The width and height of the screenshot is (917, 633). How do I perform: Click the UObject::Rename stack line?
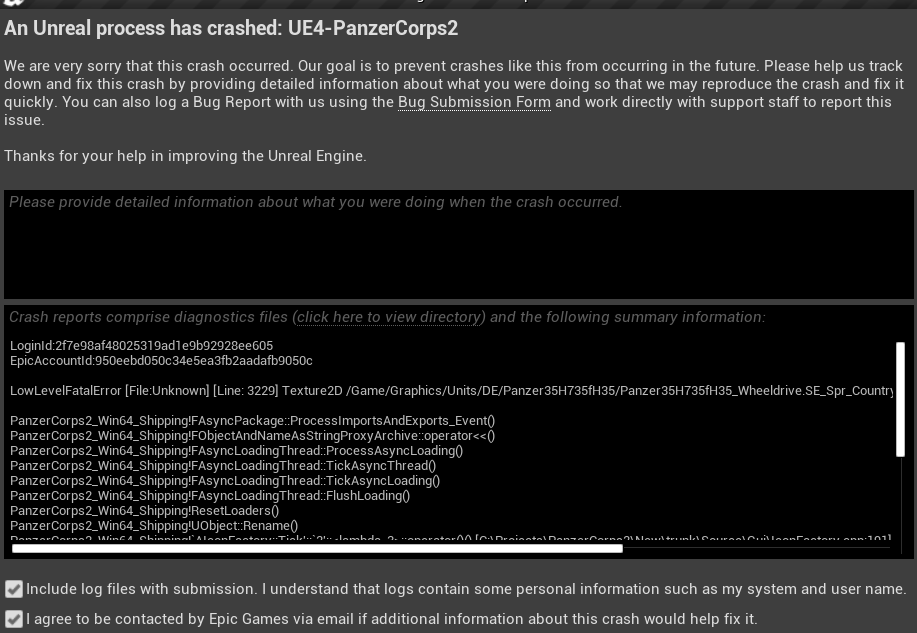[154, 526]
